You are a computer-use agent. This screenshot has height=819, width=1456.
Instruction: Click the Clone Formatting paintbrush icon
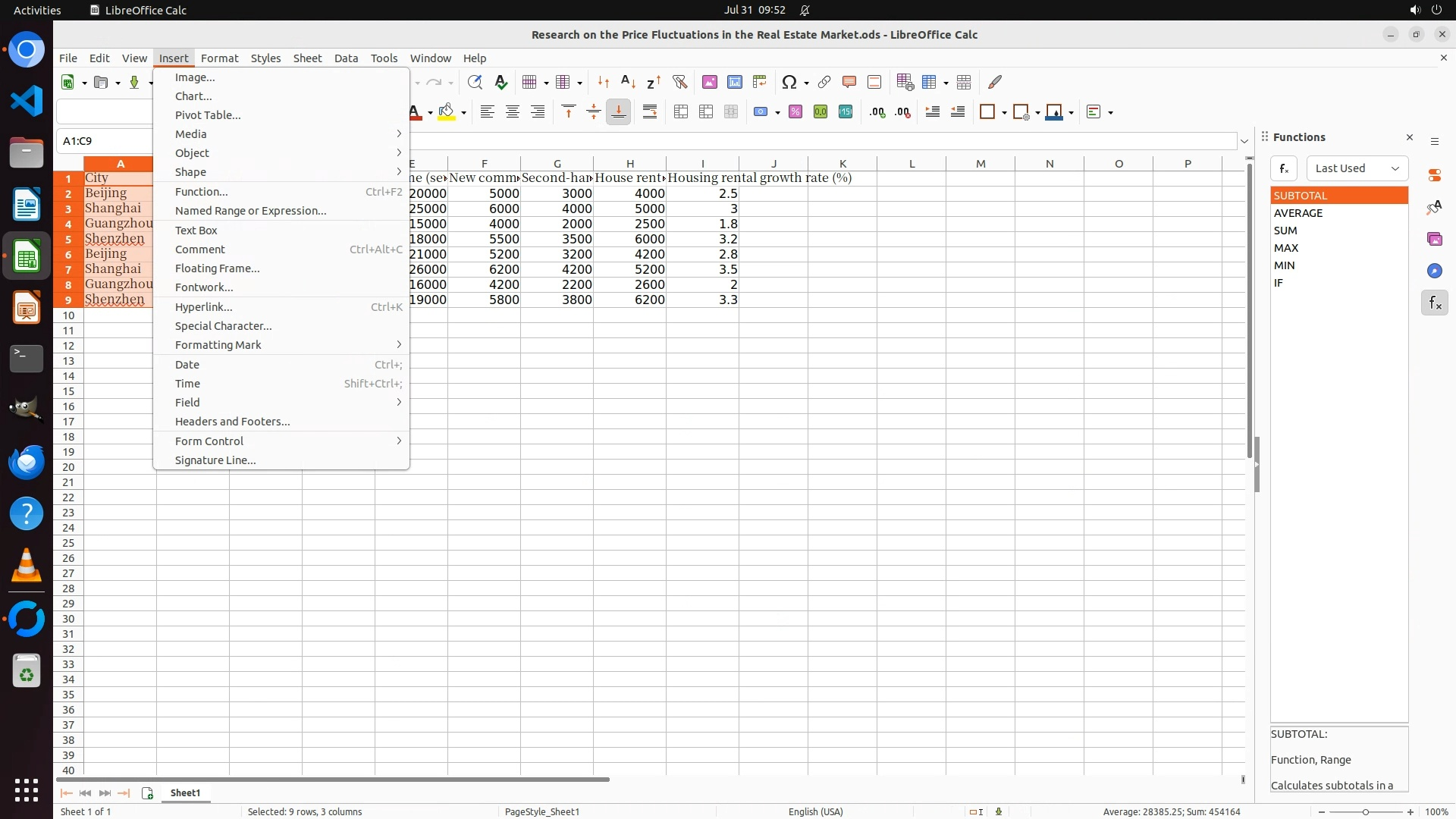tap(995, 82)
